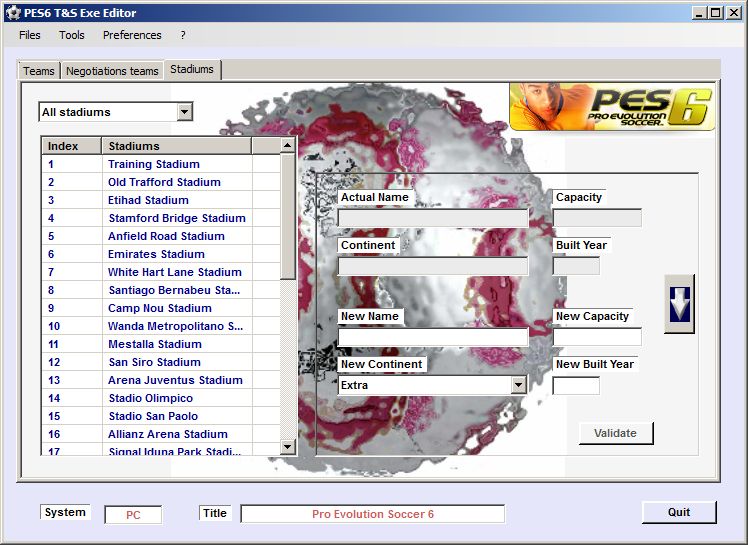
Task: Click the PC system value field
Action: click(133, 515)
